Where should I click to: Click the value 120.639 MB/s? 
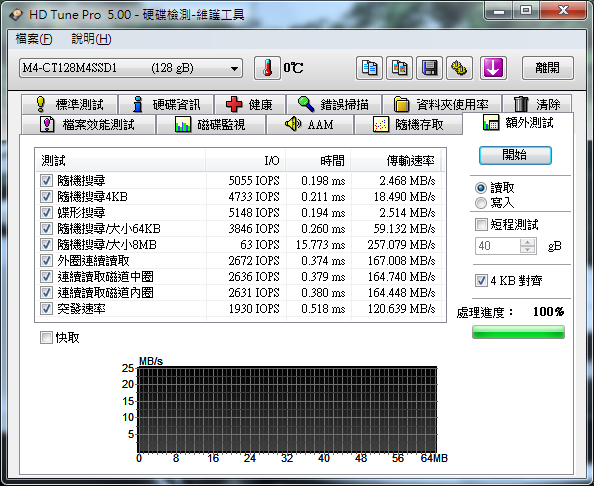tap(401, 309)
